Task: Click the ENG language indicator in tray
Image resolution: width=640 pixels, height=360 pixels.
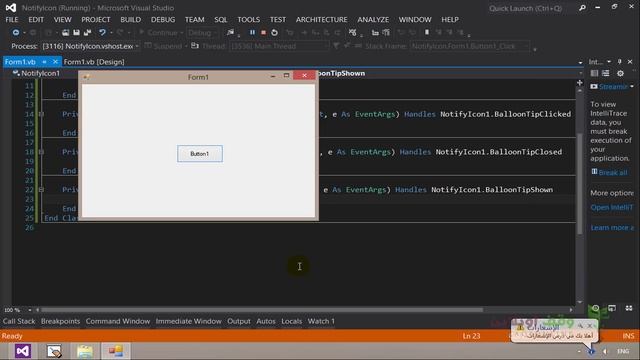Action: tap(623, 351)
